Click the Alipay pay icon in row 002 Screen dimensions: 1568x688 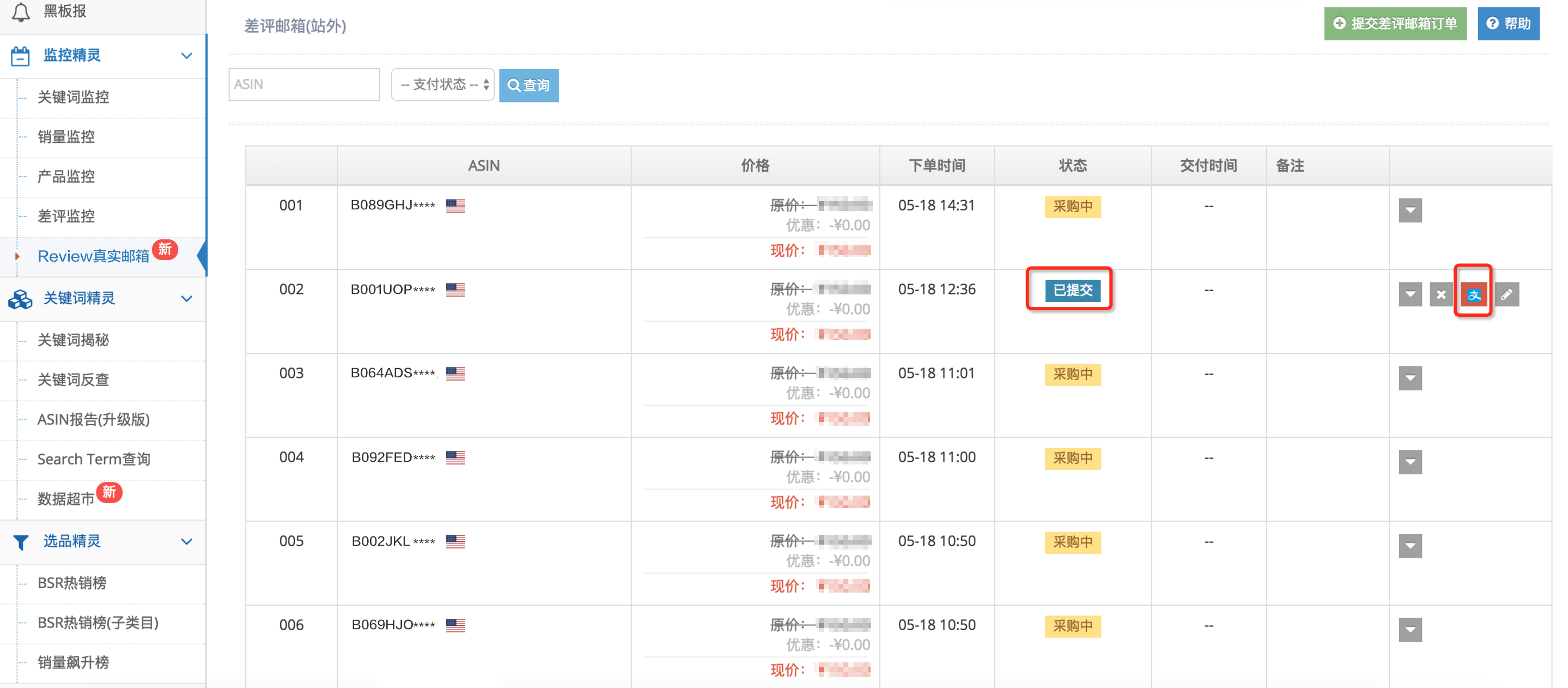[1473, 295]
